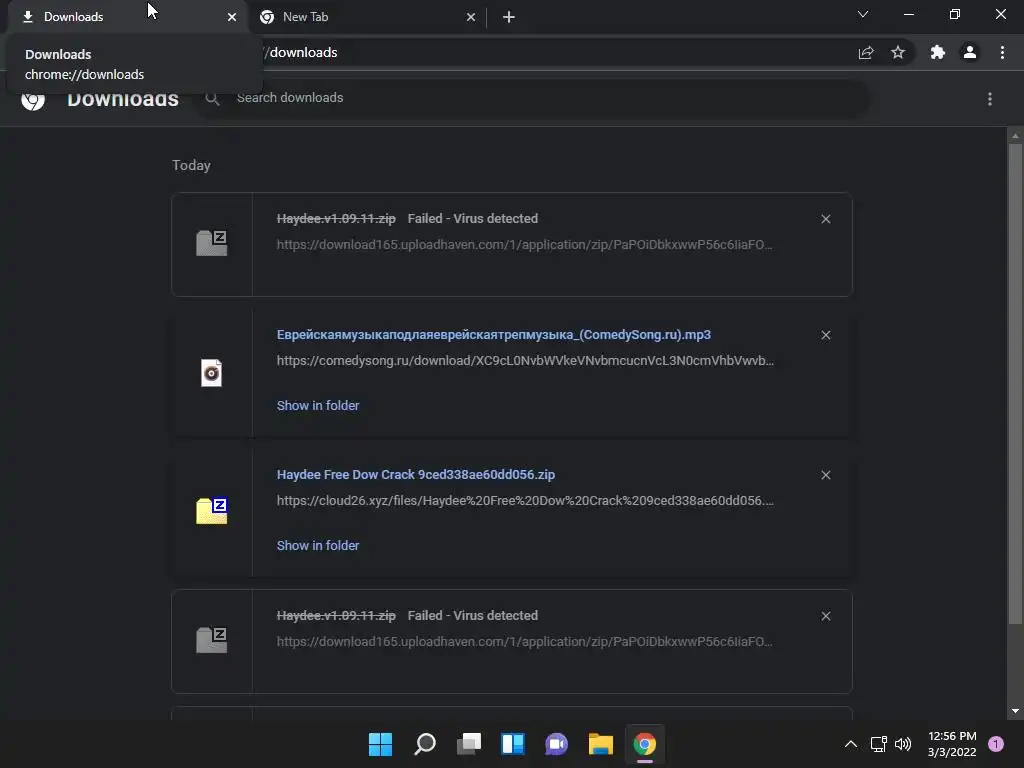Open Task View on the taskbar
Image resolution: width=1024 pixels, height=768 pixels.
pyautogui.click(x=469, y=744)
